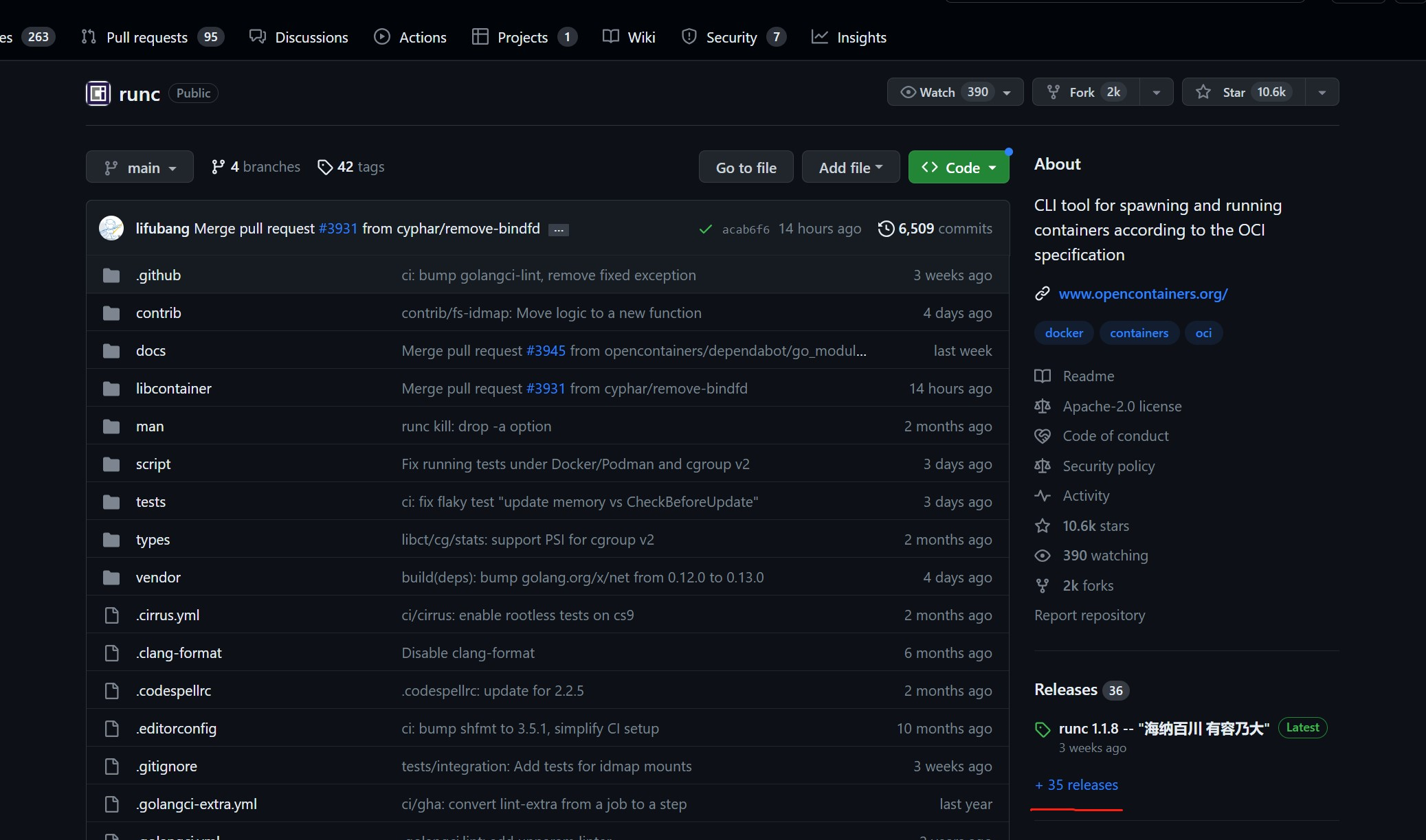Click the Code of conduct icon
This screenshot has width=1426, height=840.
1041,435
